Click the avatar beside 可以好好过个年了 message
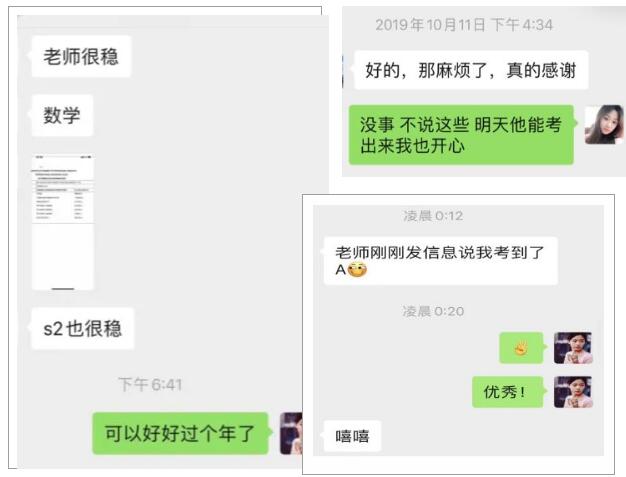The height and width of the screenshot is (477, 626). (x=291, y=433)
